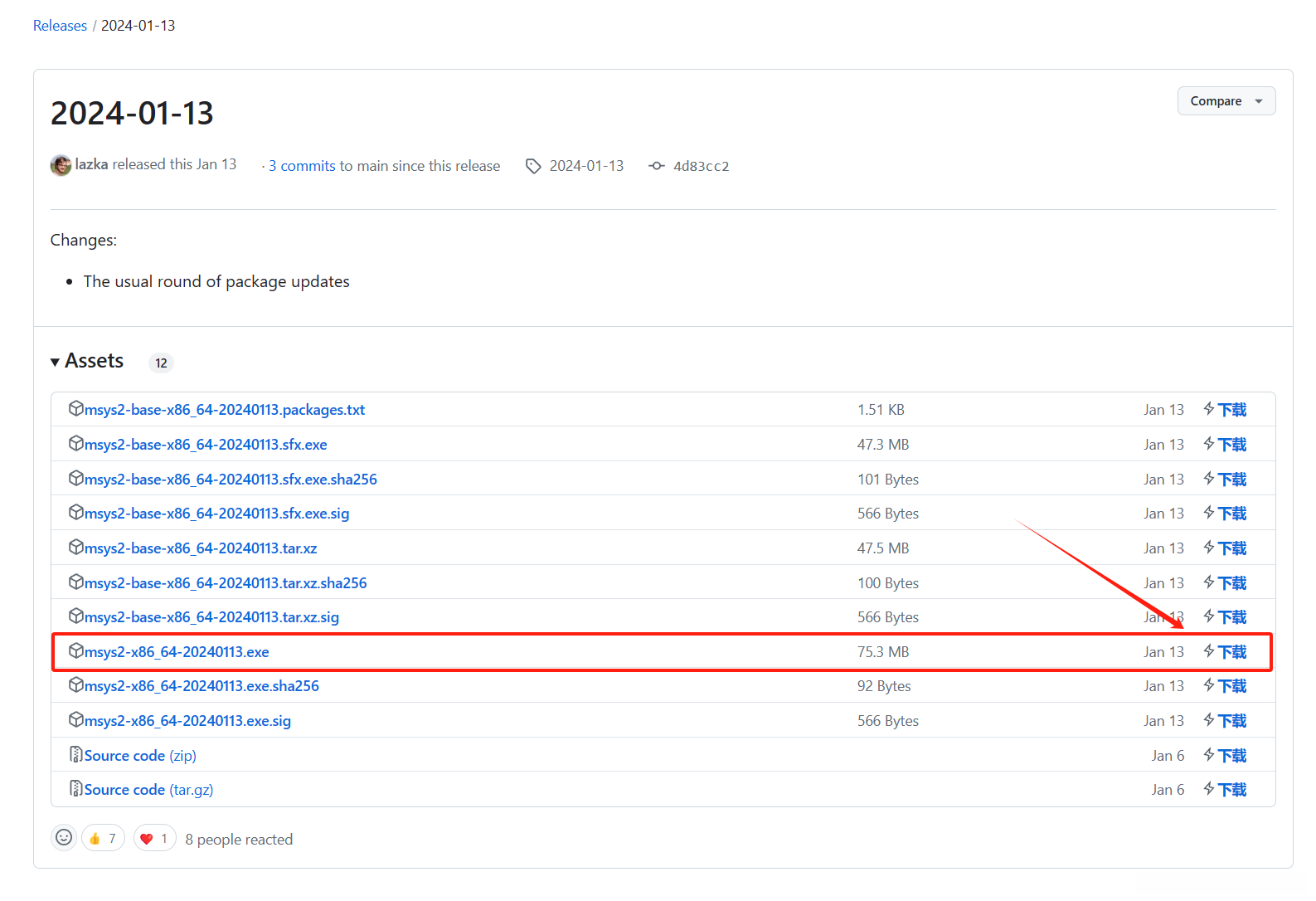Click the '8 people reacted' text

pos(239,840)
